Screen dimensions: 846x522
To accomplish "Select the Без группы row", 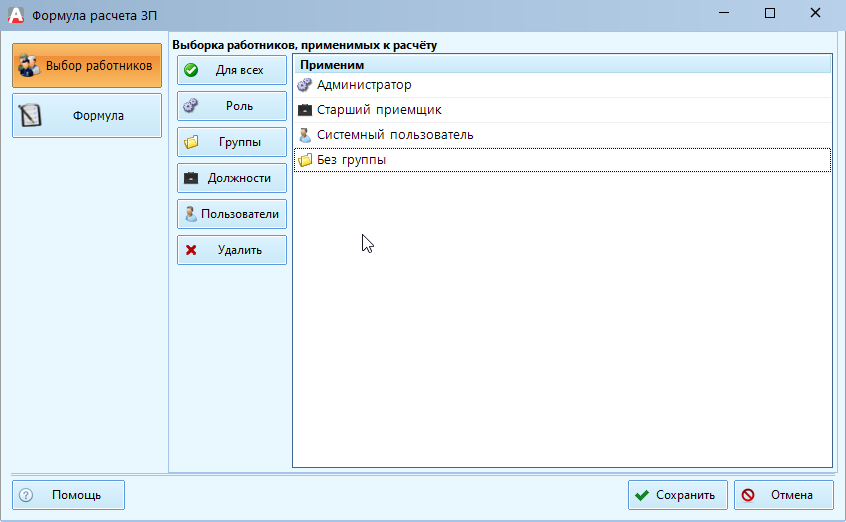I will pyautogui.click(x=351, y=160).
